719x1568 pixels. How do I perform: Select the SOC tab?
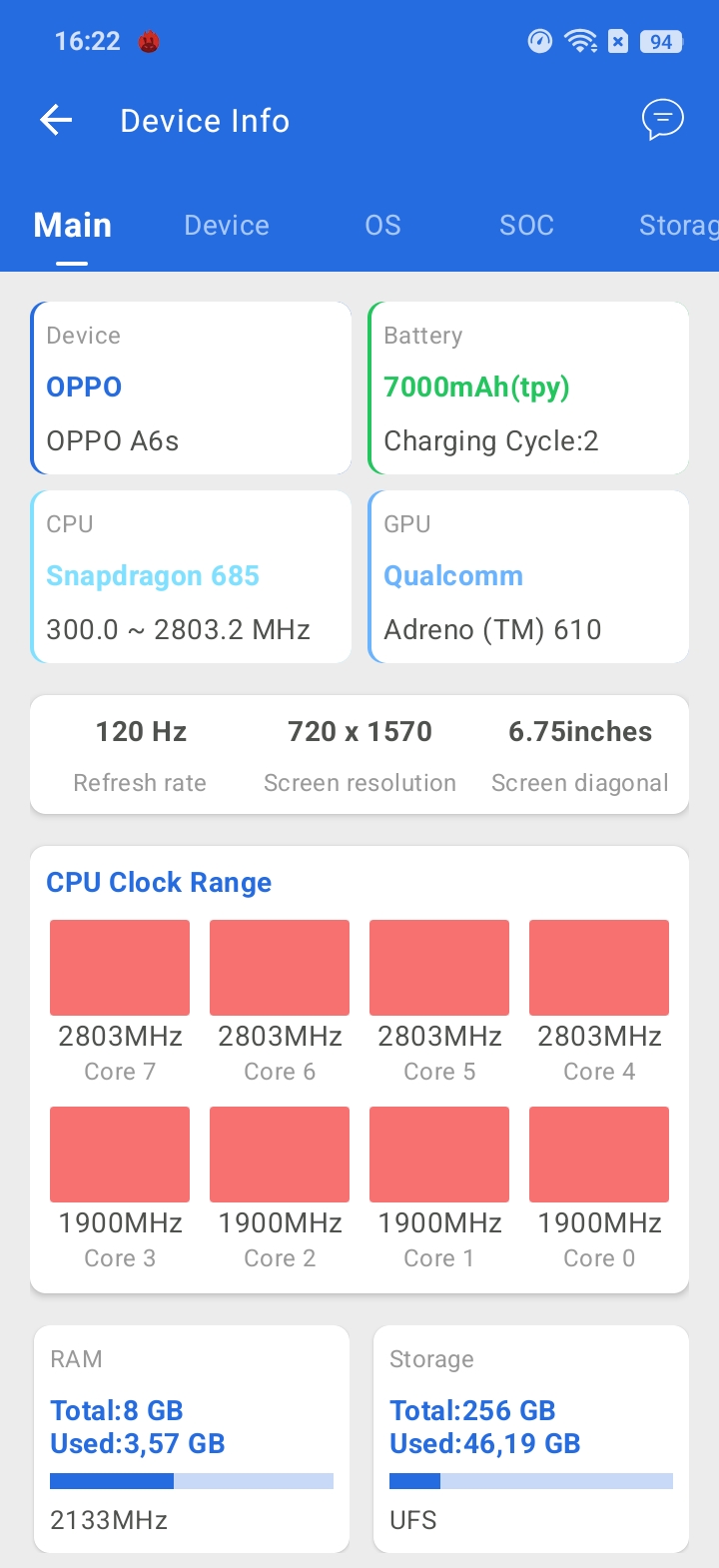[526, 226]
